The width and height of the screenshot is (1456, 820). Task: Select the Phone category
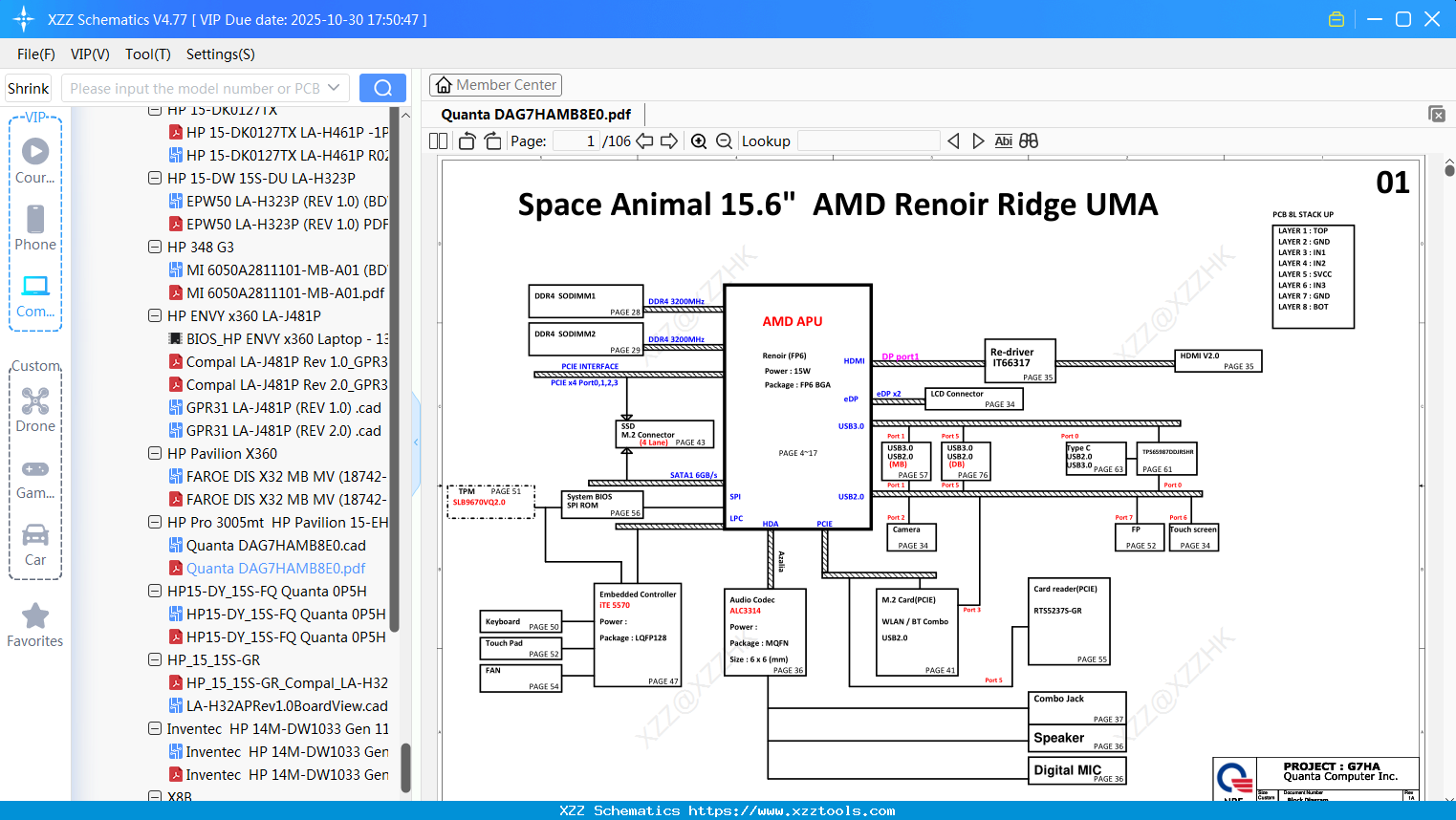[x=35, y=228]
